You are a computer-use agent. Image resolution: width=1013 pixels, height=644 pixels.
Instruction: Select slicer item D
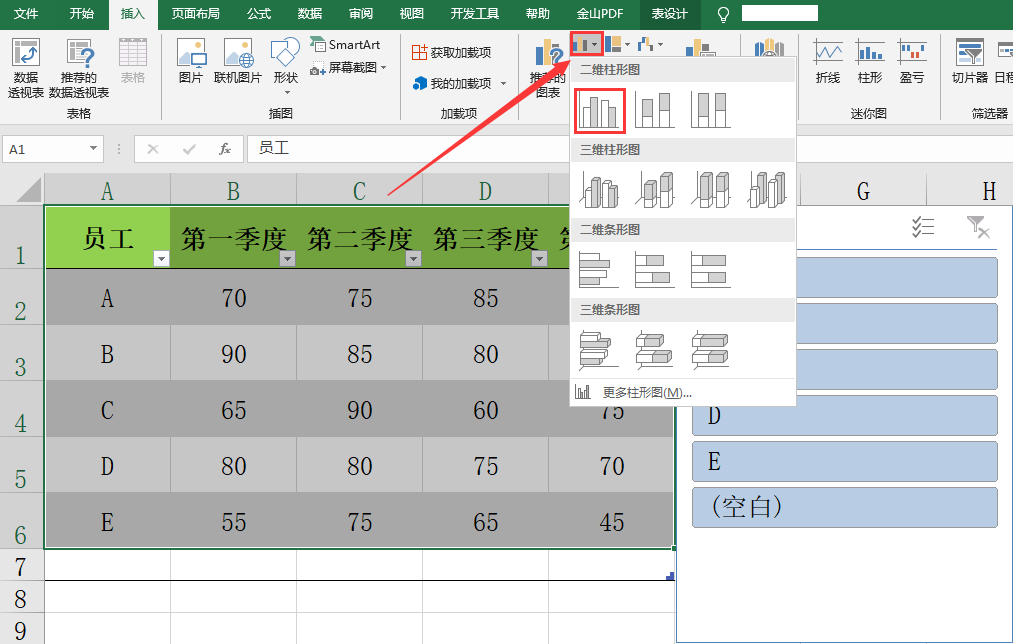tap(845, 415)
